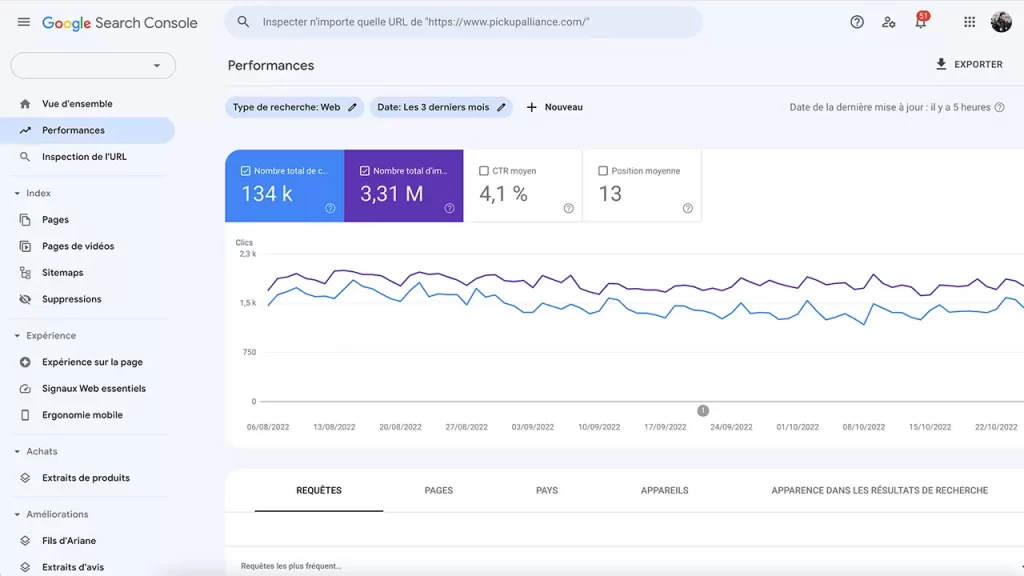Image resolution: width=1024 pixels, height=576 pixels.
Task: Show help for CTR moyen card
Action: [x=568, y=208]
